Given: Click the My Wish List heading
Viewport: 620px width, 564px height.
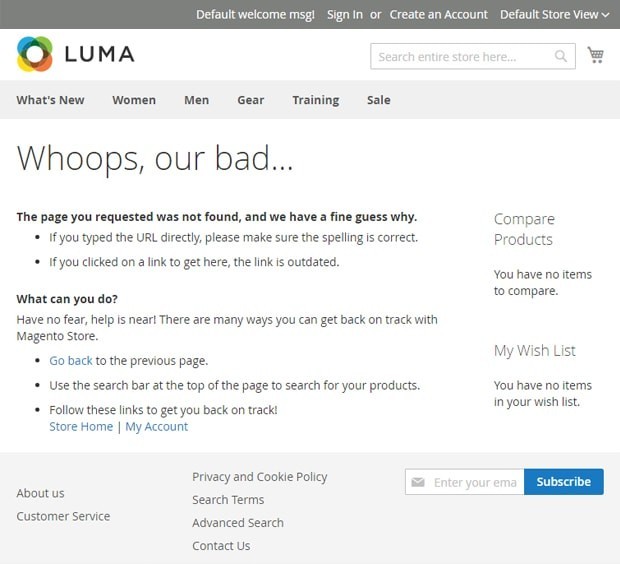Looking at the screenshot, I should click(535, 351).
